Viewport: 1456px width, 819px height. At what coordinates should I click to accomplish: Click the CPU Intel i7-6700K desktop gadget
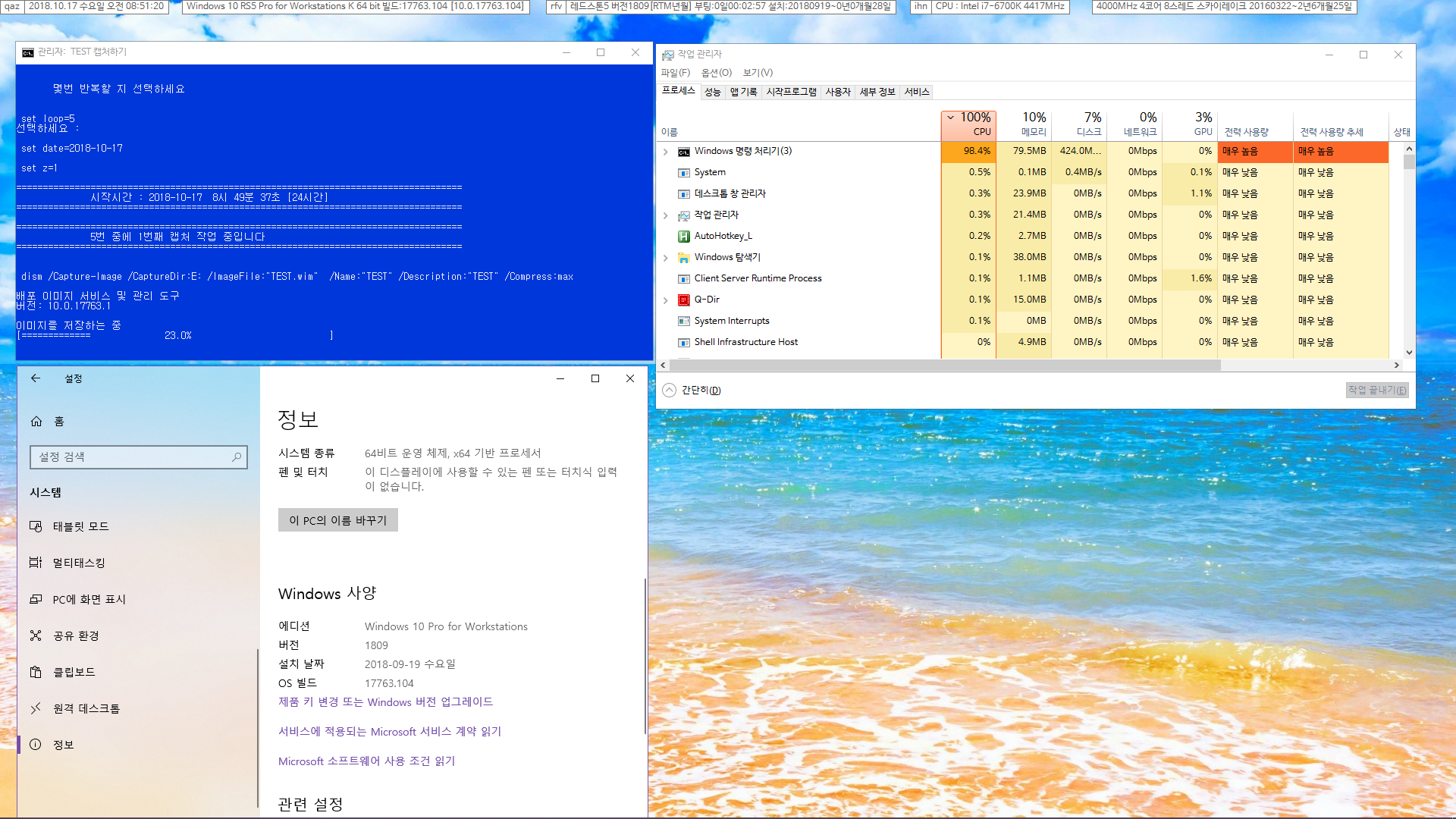pos(999,6)
